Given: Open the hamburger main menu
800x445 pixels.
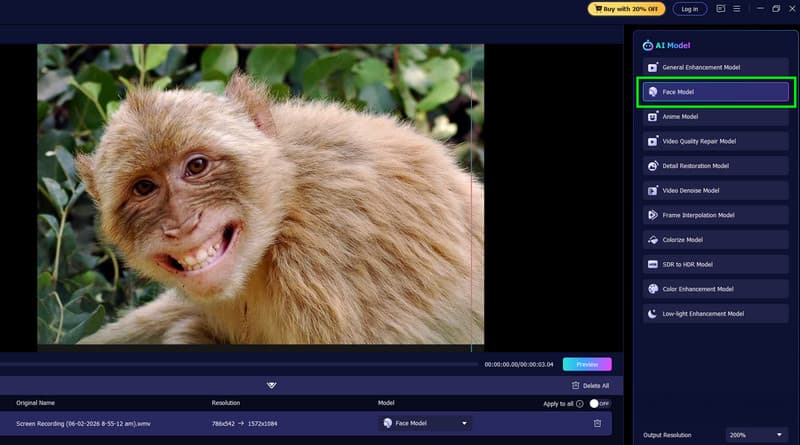Looking at the screenshot, I should tap(737, 9).
